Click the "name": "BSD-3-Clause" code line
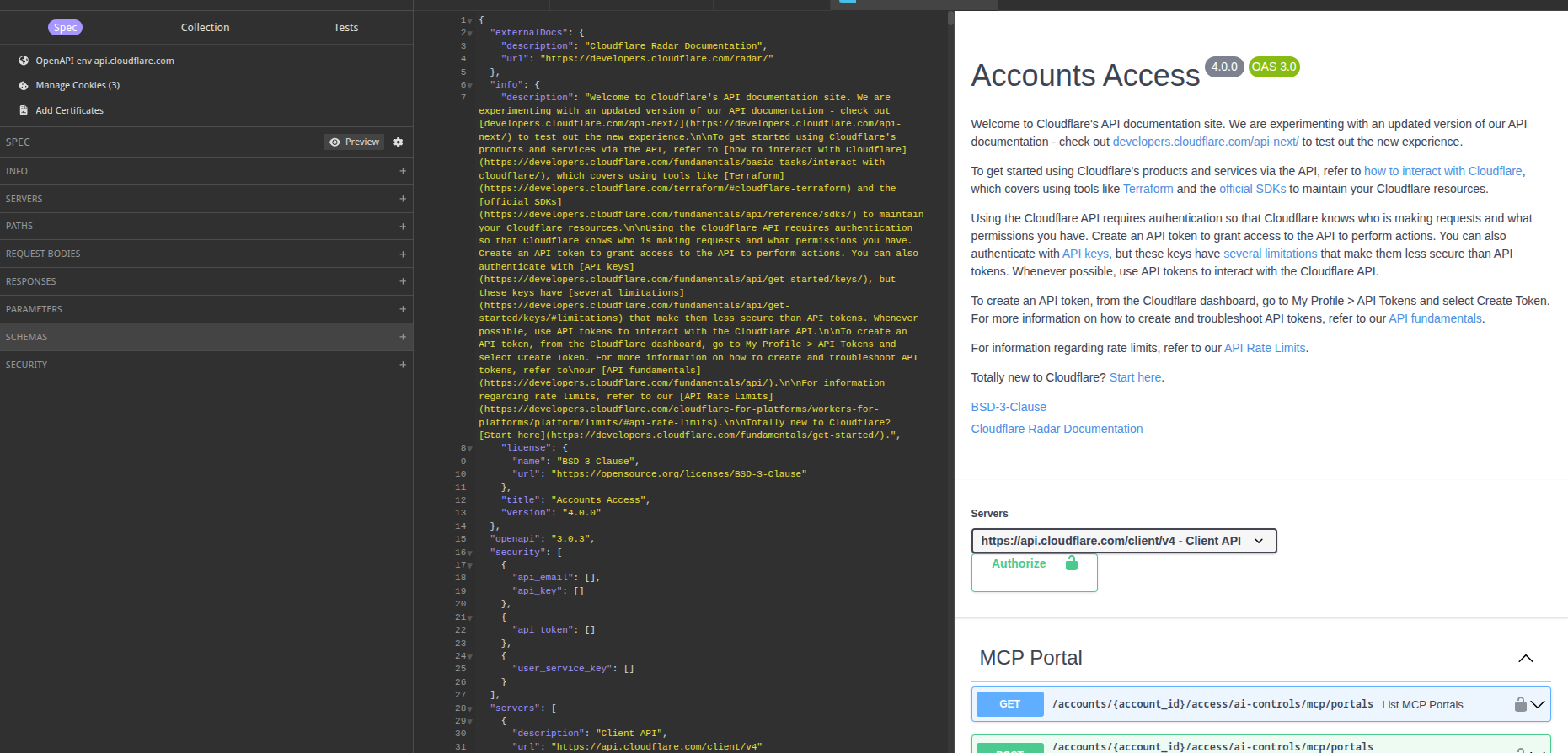This screenshot has width=1568, height=753. (575, 462)
